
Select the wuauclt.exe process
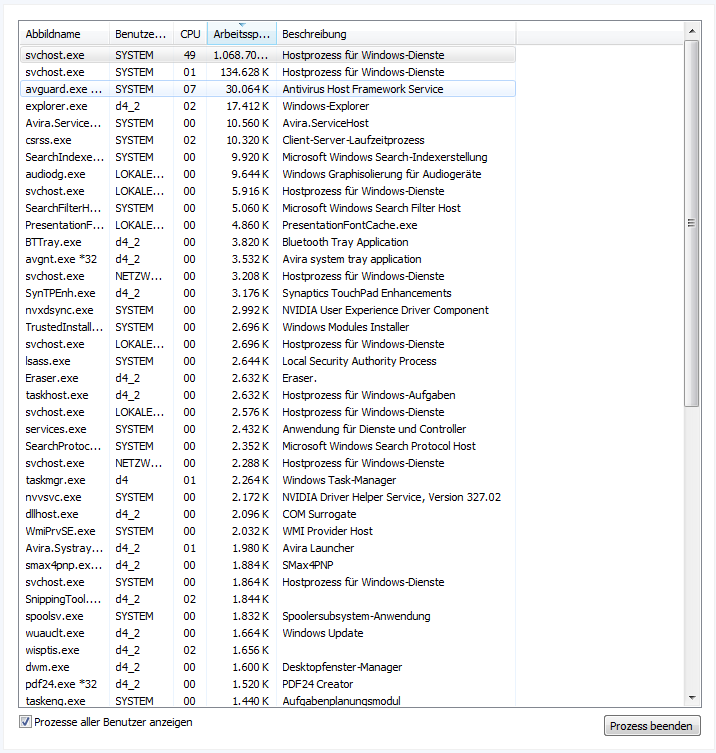tap(268, 633)
